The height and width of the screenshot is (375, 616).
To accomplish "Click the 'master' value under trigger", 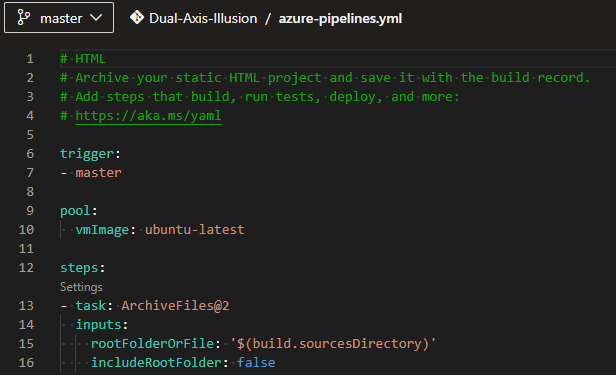I will point(98,173).
